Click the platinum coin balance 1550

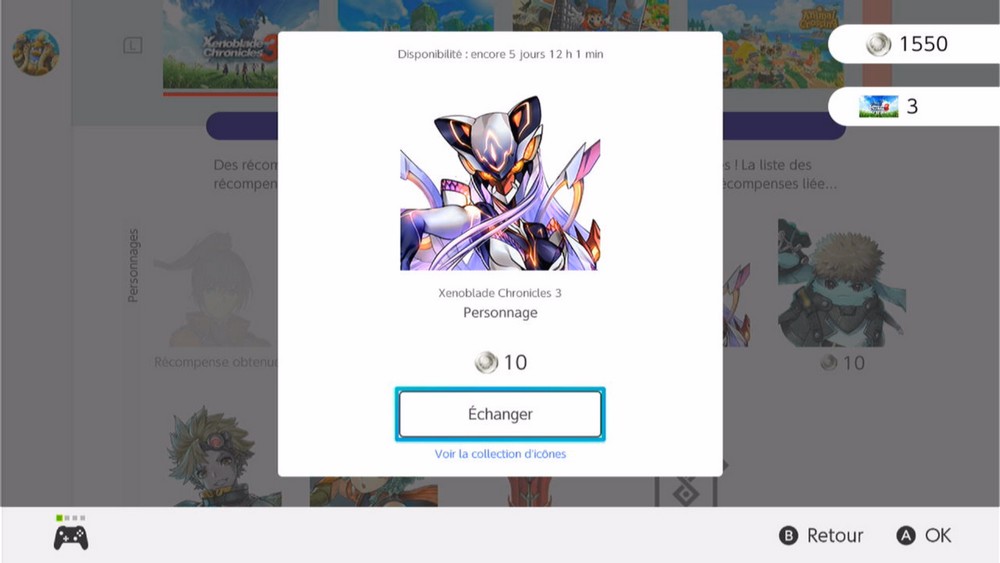[913, 44]
